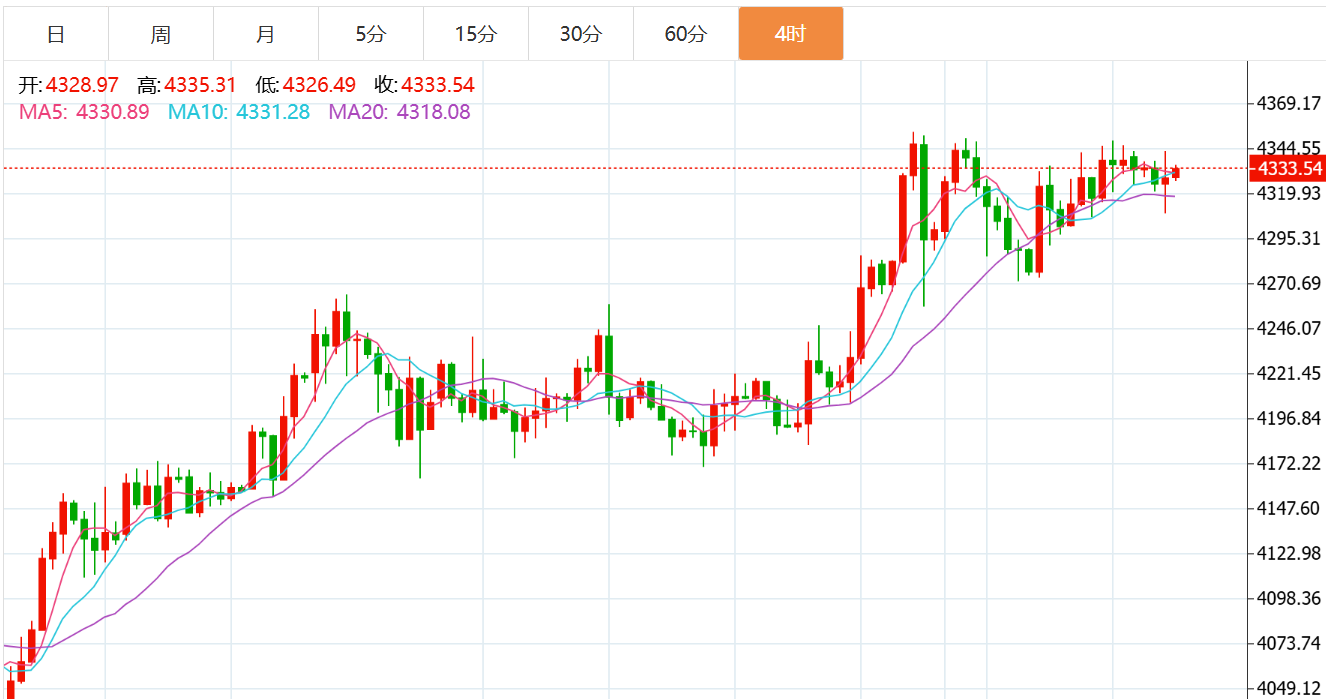Screen dimensions: 1326x699
Task: Open the 月 monthly chart tab
Action: coord(265,35)
